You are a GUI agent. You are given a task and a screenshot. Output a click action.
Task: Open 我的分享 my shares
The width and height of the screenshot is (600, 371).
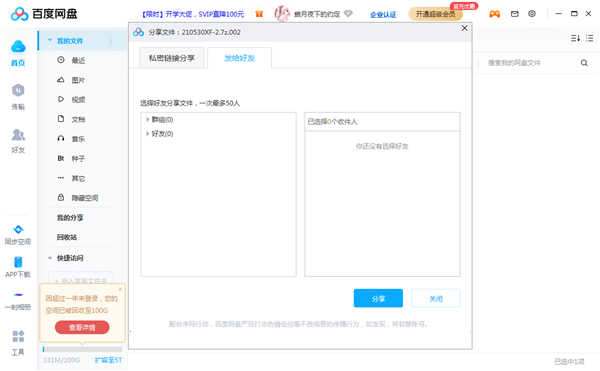(x=70, y=218)
